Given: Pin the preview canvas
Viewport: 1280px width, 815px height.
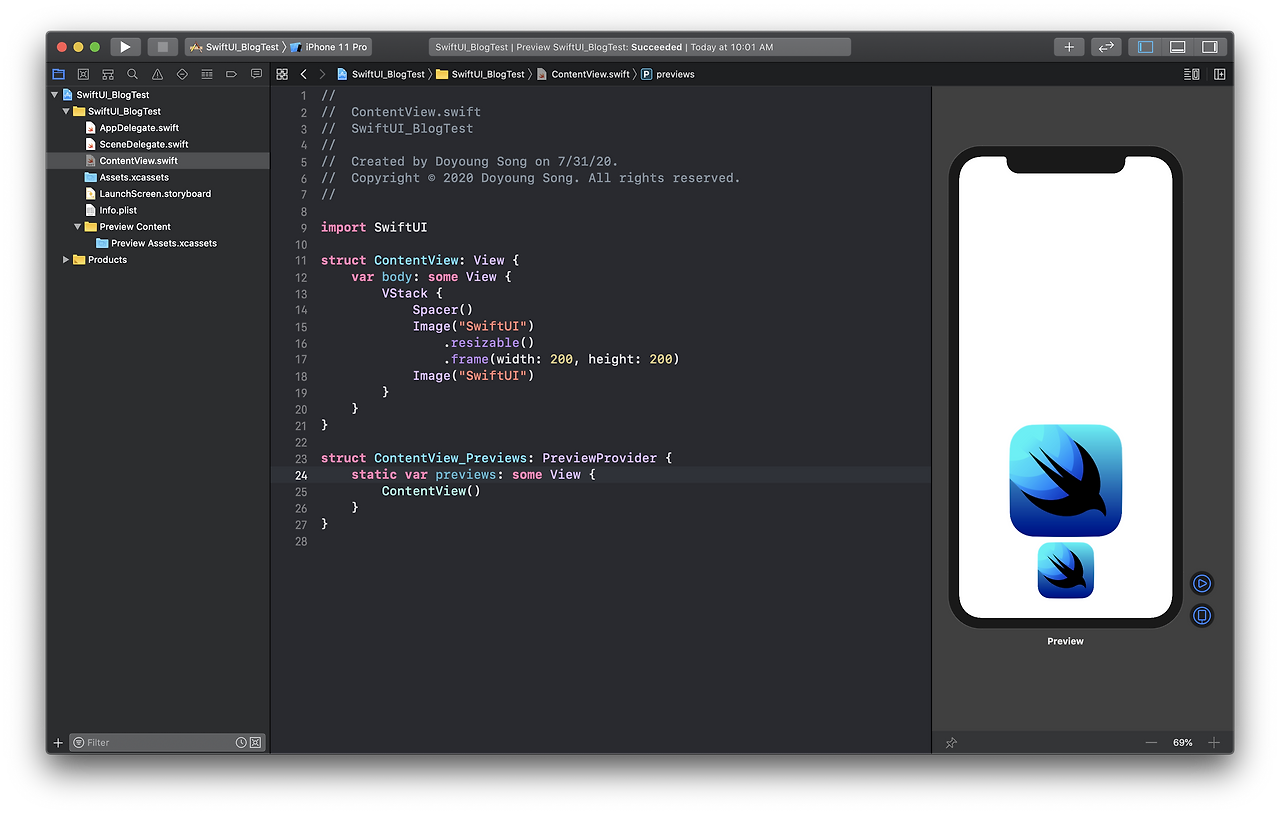Looking at the screenshot, I should tap(951, 743).
